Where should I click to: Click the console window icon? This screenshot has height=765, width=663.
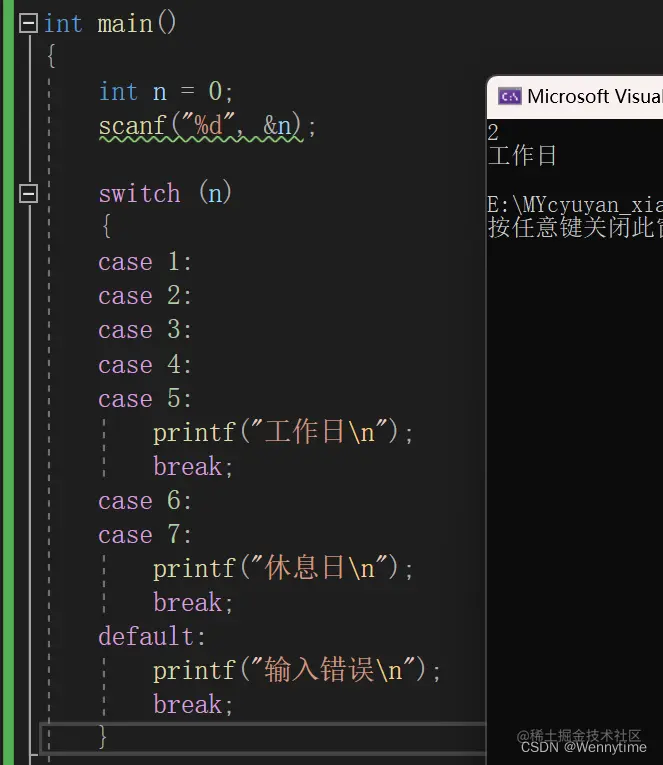coord(509,97)
